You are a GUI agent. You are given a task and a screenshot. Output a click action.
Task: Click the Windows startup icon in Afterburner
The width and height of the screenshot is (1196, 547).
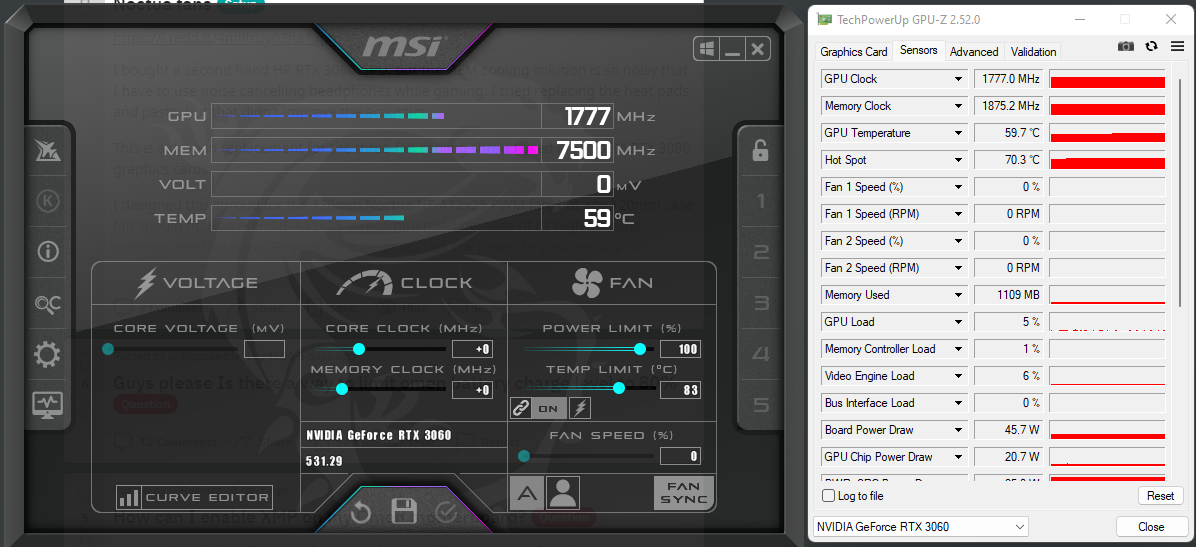(x=707, y=50)
